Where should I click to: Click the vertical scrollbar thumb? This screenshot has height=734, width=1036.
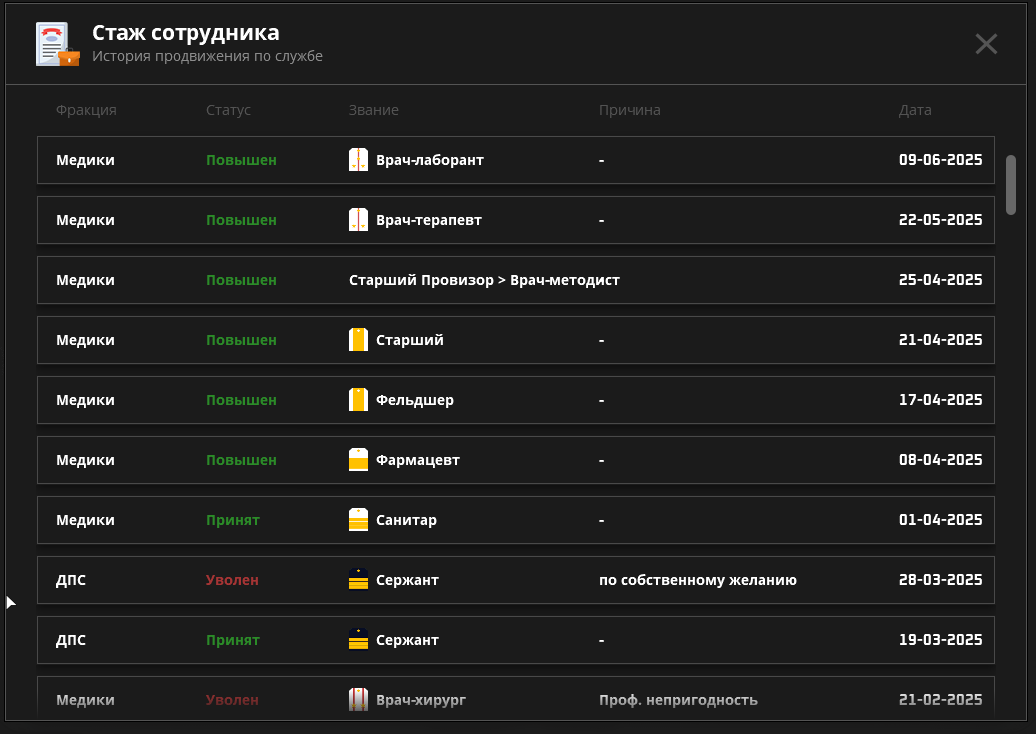(x=1011, y=184)
